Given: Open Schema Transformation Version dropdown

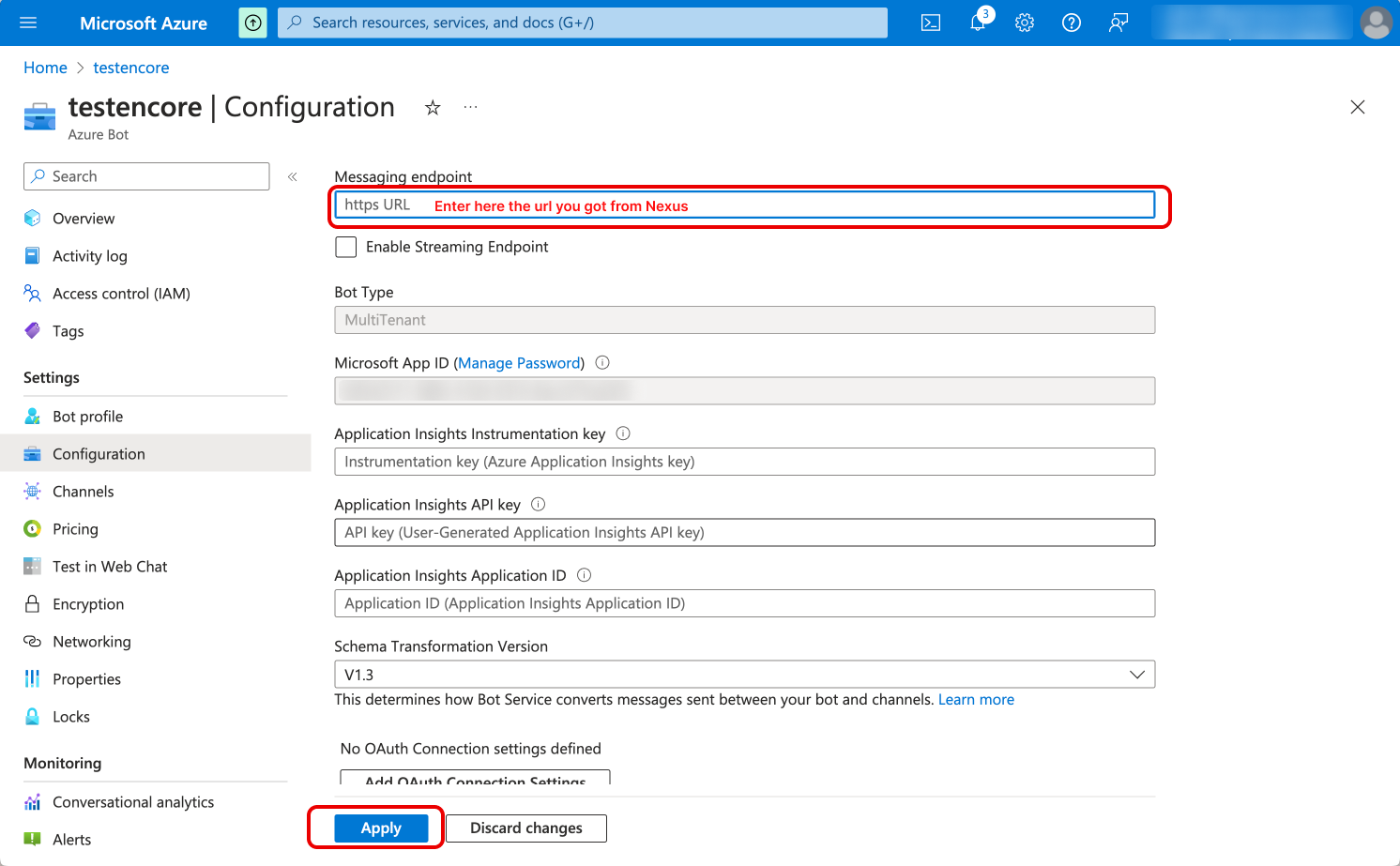Looking at the screenshot, I should [745, 675].
